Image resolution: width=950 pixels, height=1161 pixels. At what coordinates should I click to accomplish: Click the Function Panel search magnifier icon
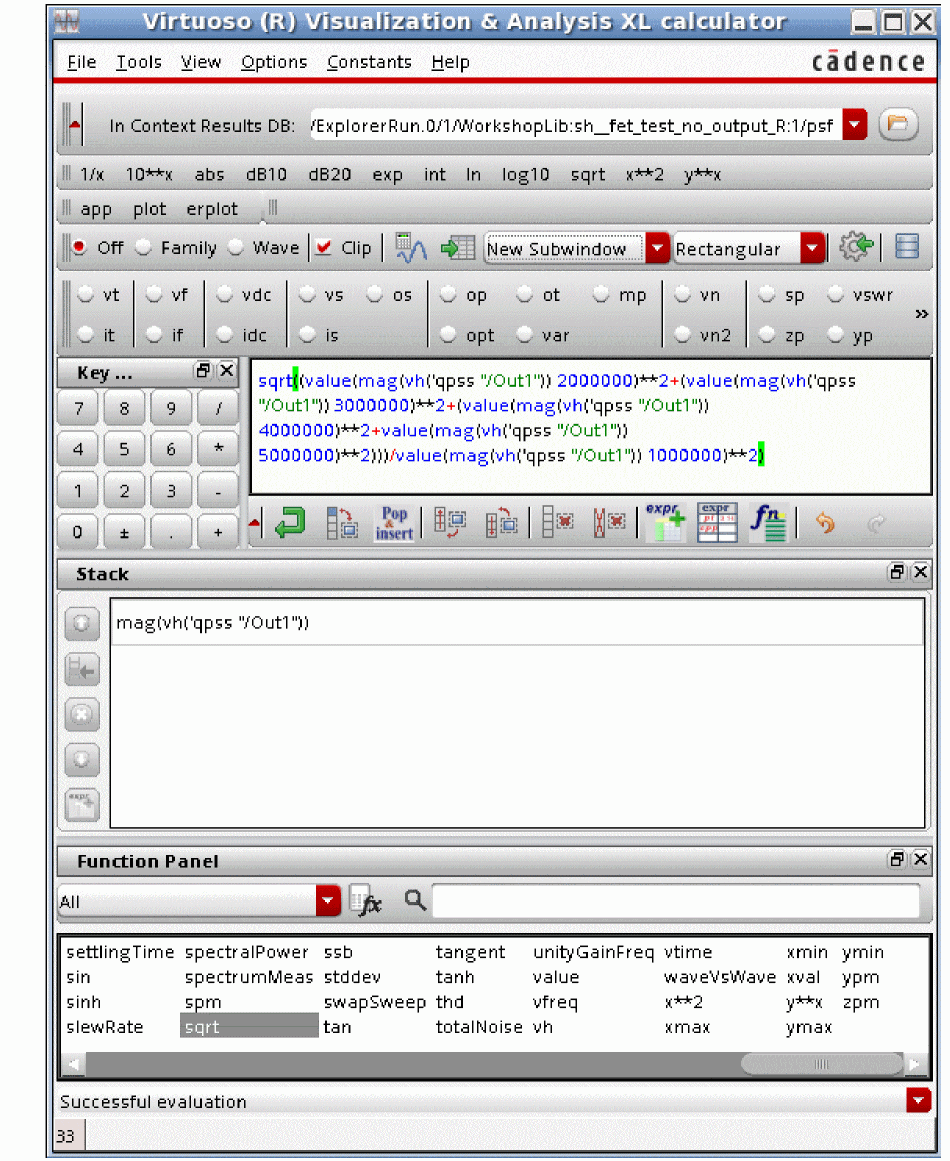pyautogui.click(x=415, y=900)
